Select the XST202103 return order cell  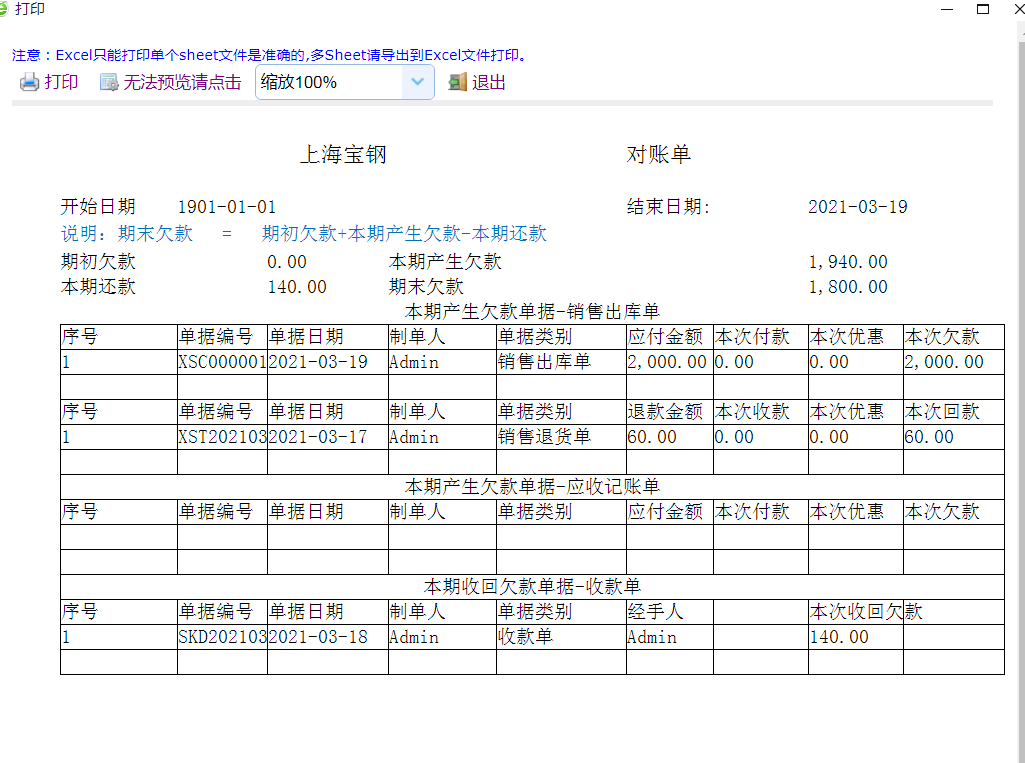[x=222, y=437]
